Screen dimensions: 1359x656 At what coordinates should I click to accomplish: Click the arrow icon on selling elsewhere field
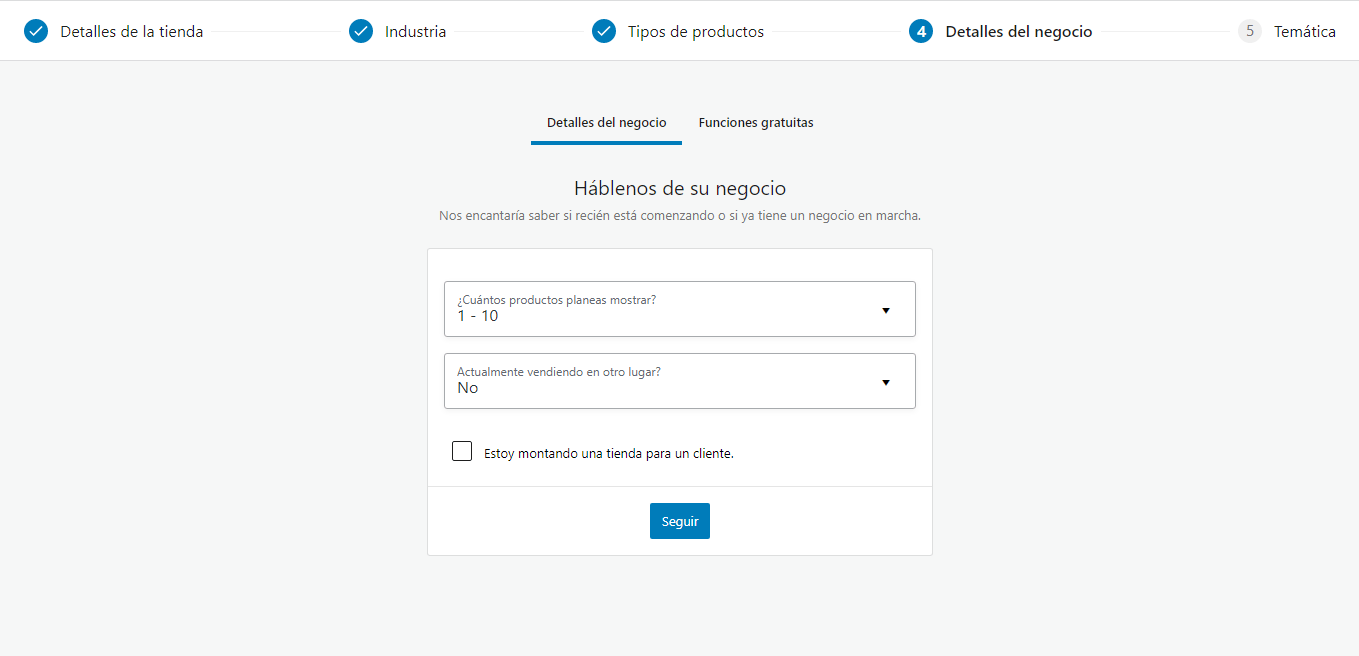(886, 382)
